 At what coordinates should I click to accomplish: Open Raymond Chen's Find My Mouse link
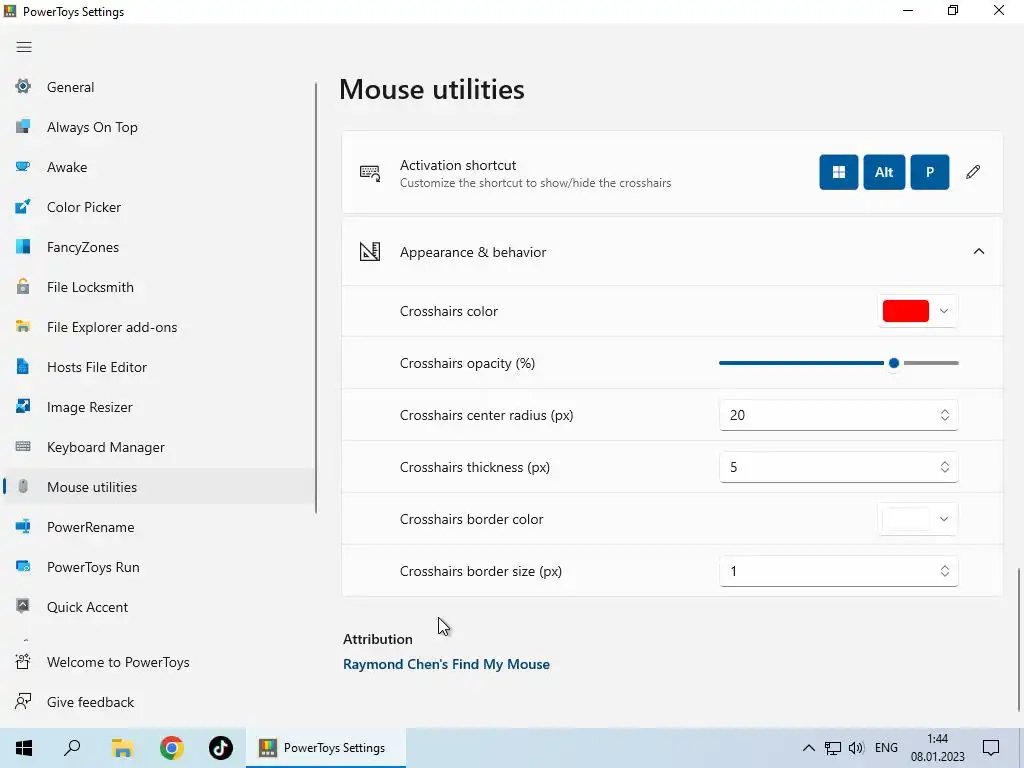[x=447, y=664]
